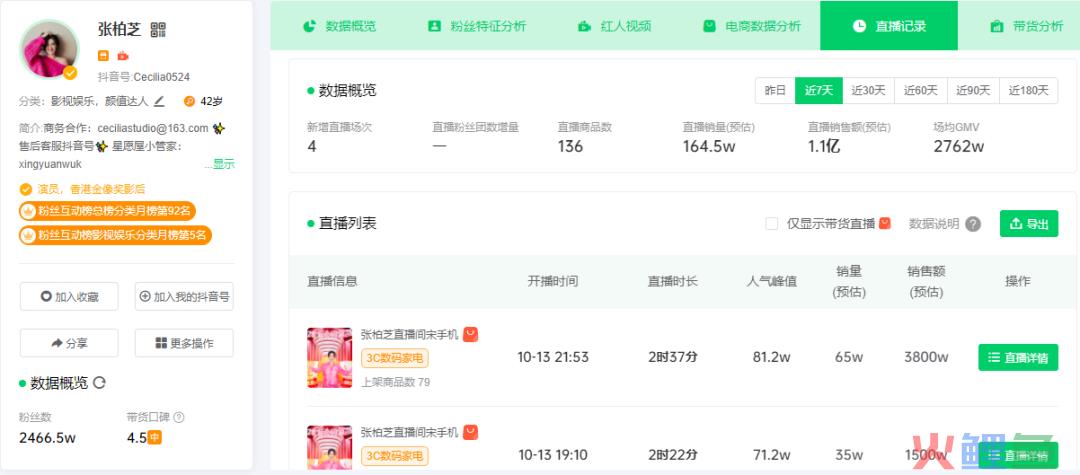Viewport: 1080px width, 475px height.
Task: Open 直播详情 for the 10-13 21:53 livestream
Action: [1018, 357]
